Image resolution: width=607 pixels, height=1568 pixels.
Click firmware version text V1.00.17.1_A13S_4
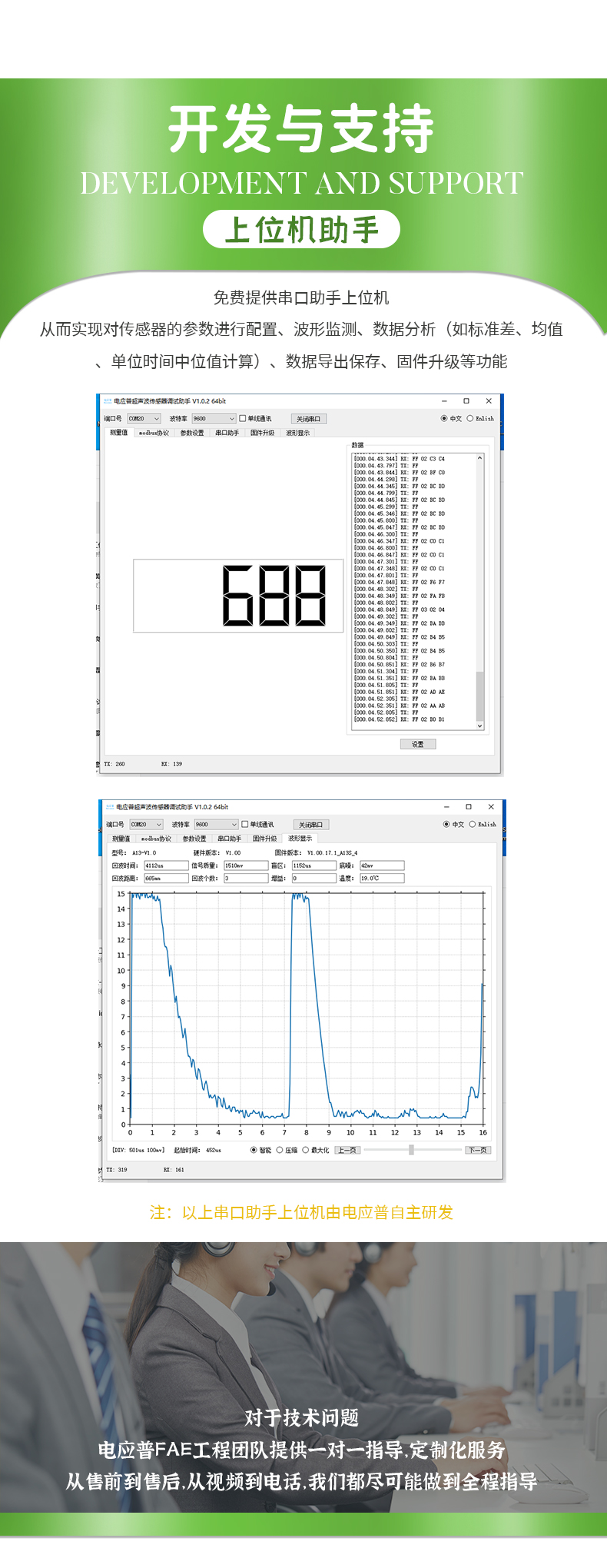click(332, 853)
